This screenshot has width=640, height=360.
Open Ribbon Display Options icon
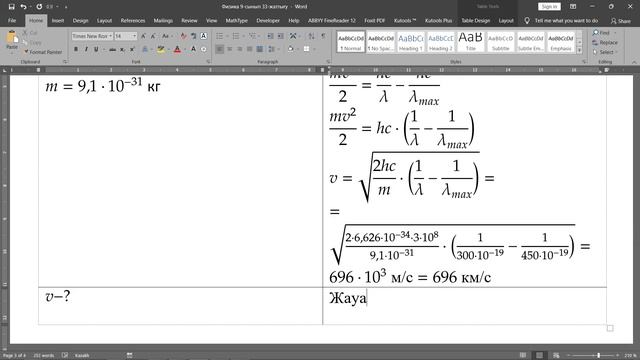tap(573, 7)
